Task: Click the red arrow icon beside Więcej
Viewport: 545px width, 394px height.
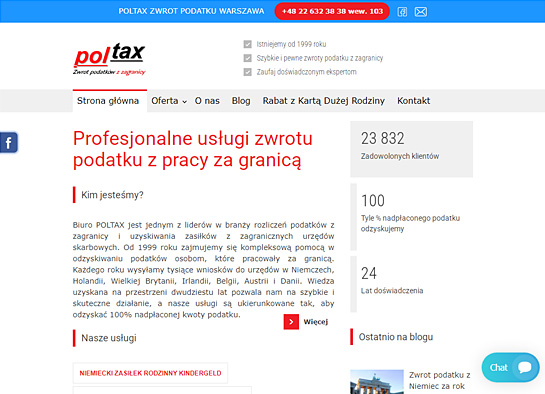Action: (291, 322)
